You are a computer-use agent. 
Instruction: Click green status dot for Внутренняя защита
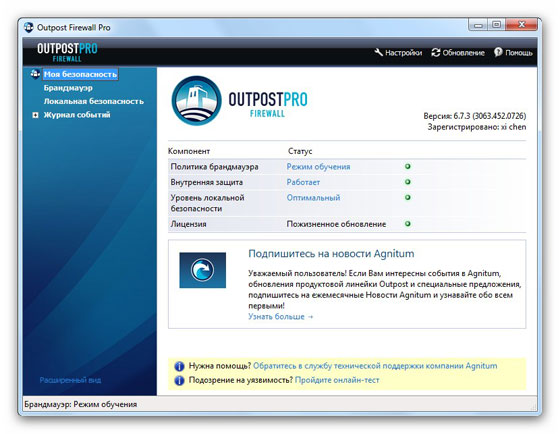click(408, 182)
